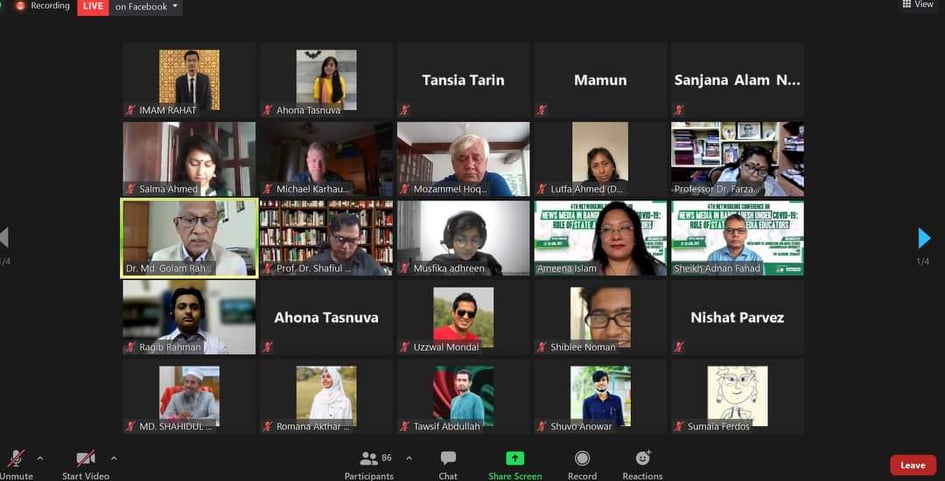Start Video from the toolbar
Viewport: 945px width, 481px height.
point(86,458)
